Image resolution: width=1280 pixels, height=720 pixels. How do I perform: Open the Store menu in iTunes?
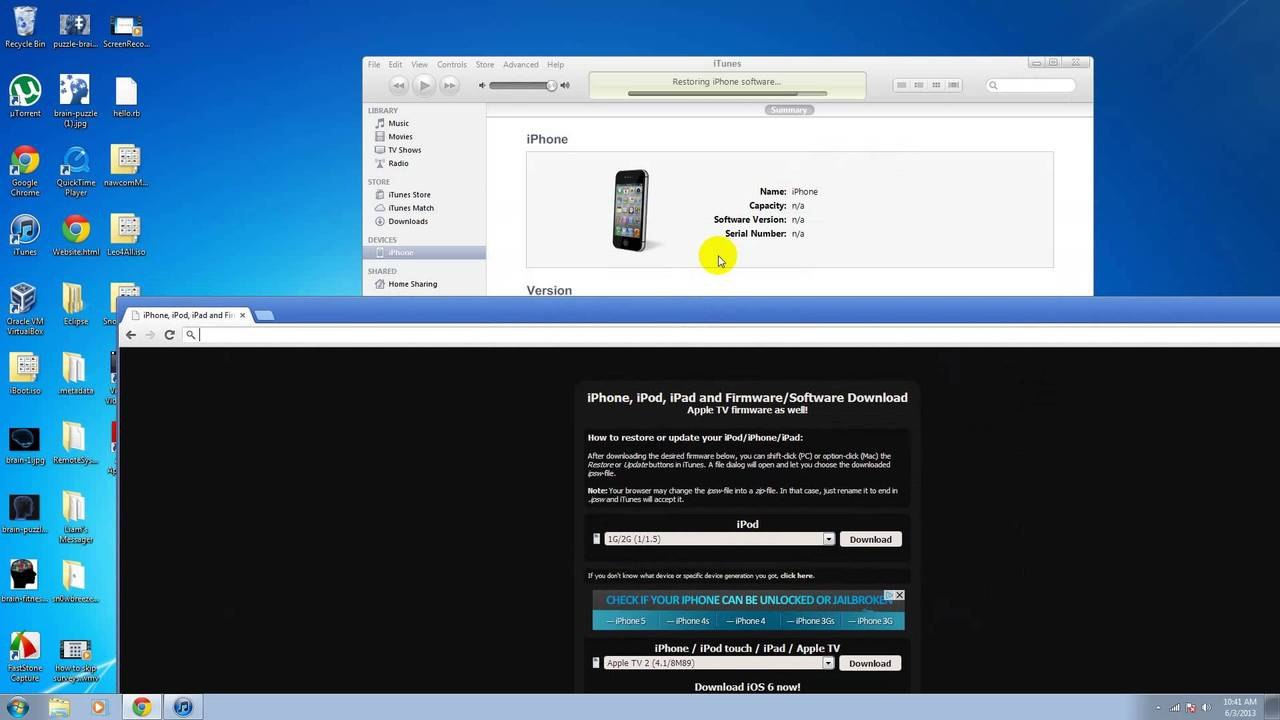[485, 65]
